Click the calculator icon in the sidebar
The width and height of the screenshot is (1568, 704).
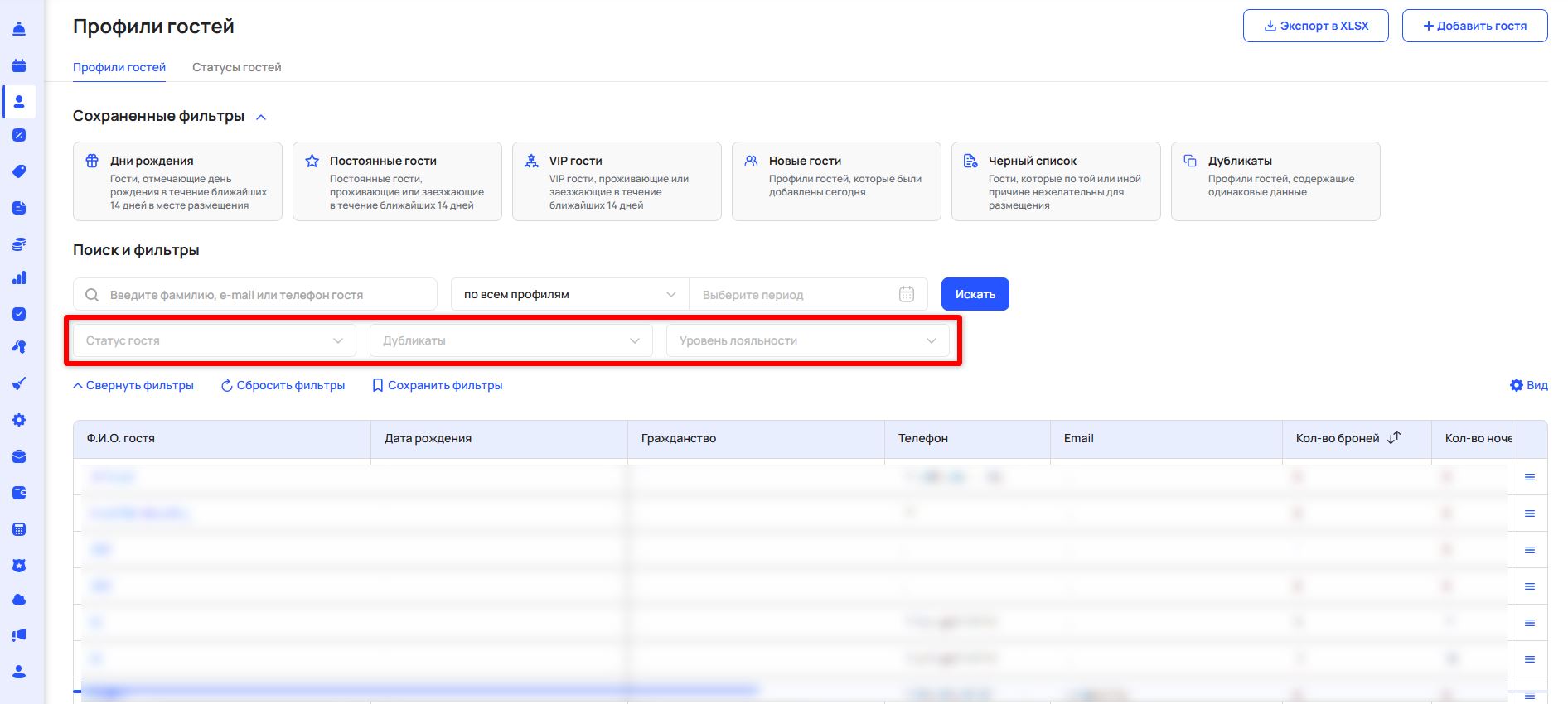coord(19,529)
